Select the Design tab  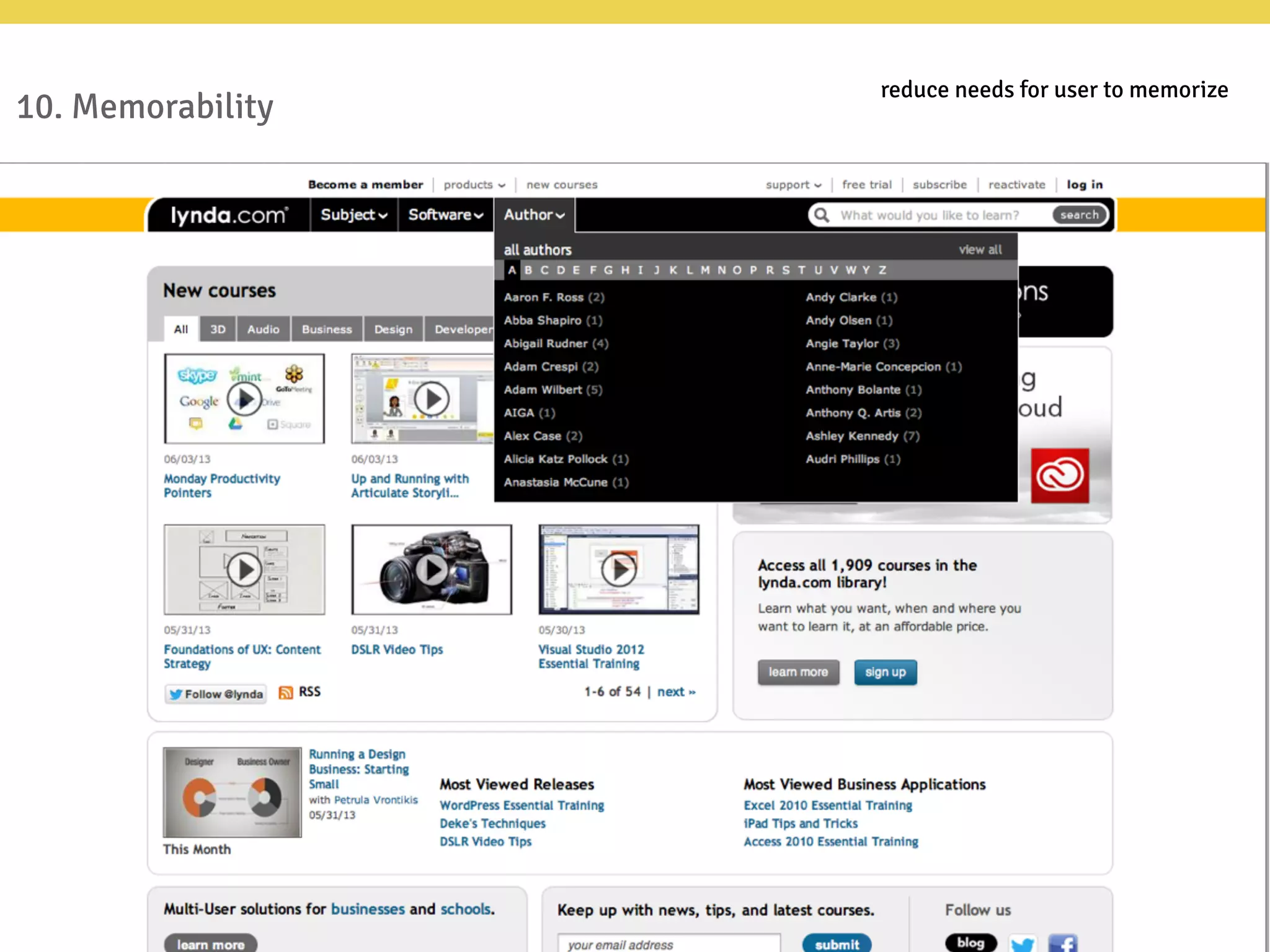pos(393,329)
